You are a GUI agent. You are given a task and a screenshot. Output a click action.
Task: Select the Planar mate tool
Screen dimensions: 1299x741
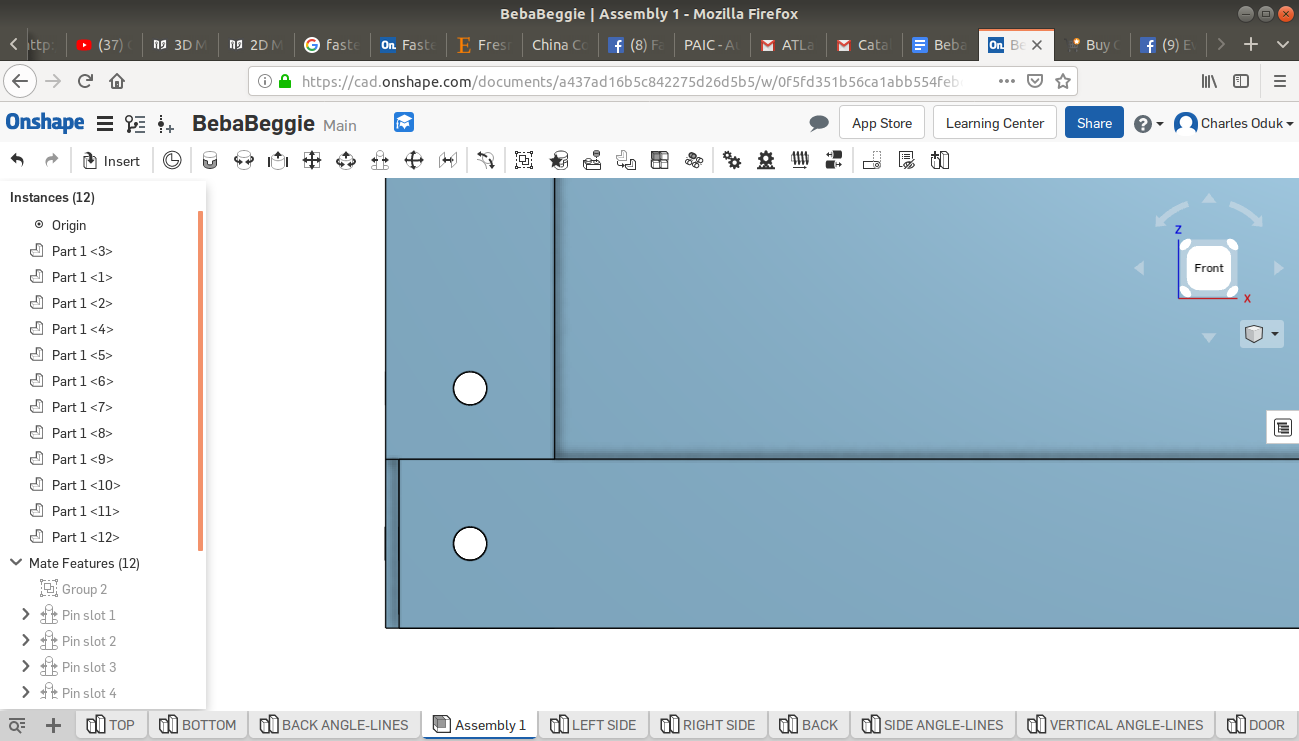pyautogui.click(x=312, y=160)
